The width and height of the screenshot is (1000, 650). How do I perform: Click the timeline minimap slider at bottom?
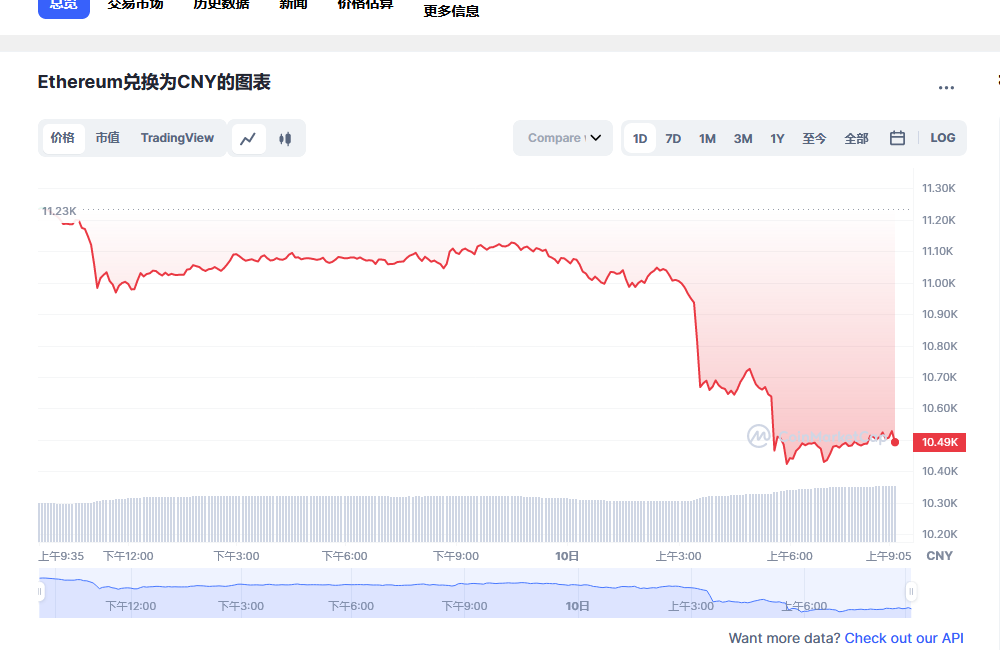(475, 591)
